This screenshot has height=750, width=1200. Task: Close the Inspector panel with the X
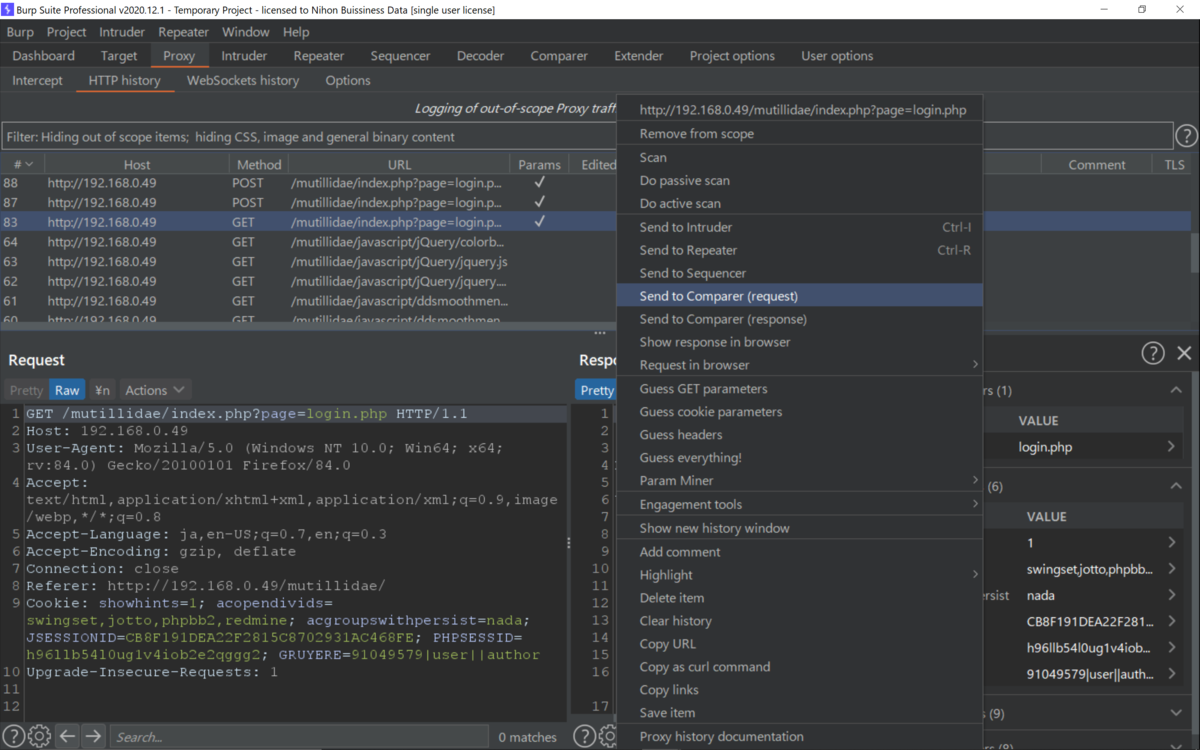click(x=1184, y=352)
